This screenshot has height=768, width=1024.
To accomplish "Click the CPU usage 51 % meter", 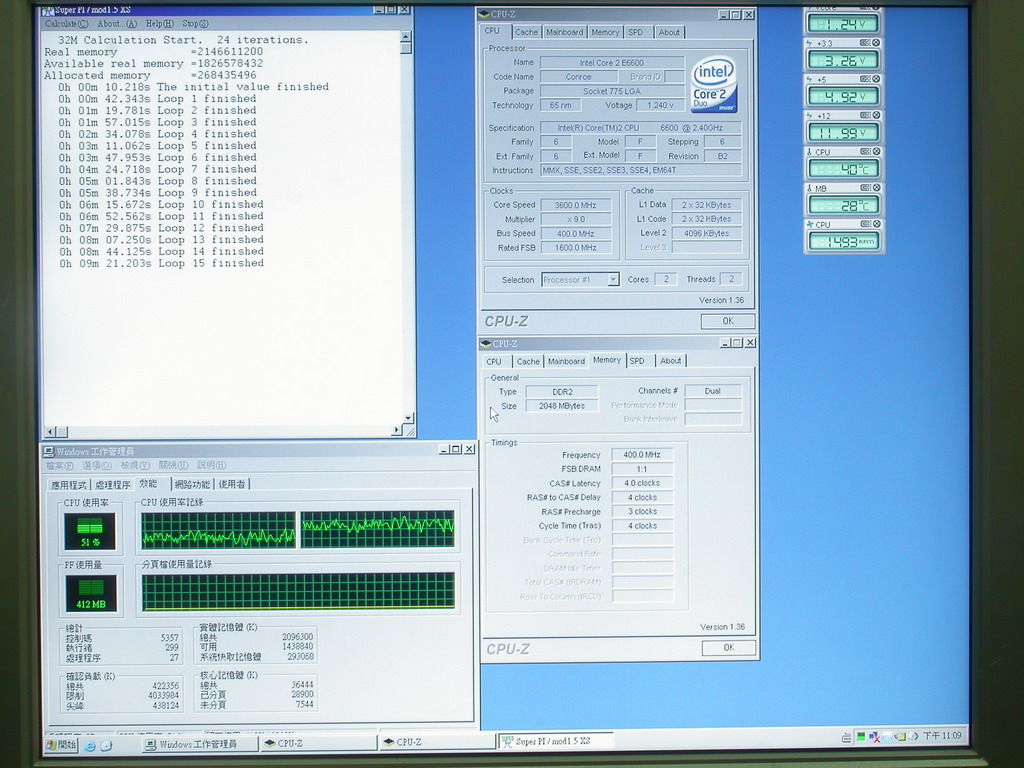I will click(x=90, y=530).
